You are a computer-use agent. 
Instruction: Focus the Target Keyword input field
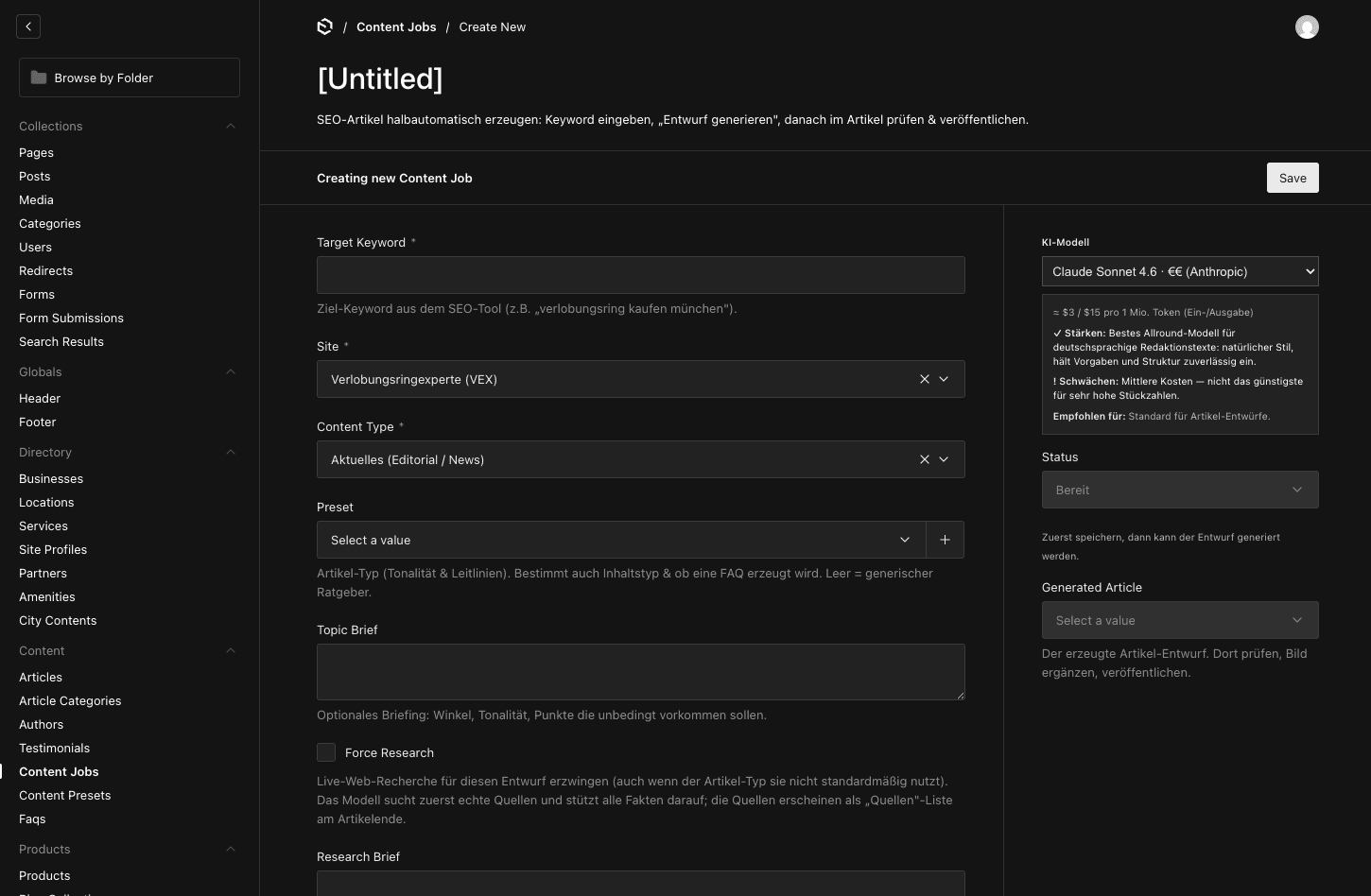pyautogui.click(x=641, y=275)
